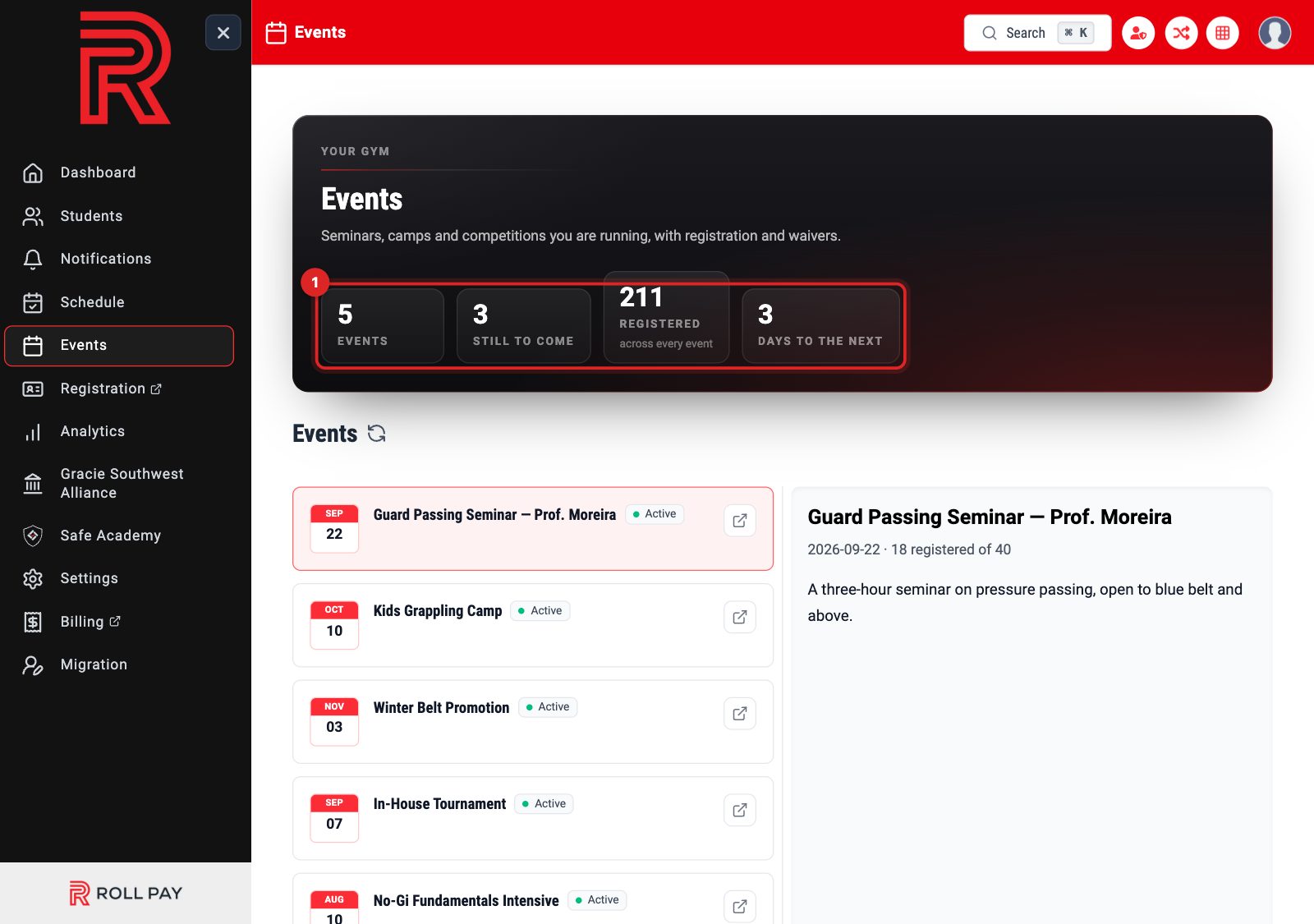Select the No-Gi Fundamentals Intensive event
1314x924 pixels.
[533, 899]
